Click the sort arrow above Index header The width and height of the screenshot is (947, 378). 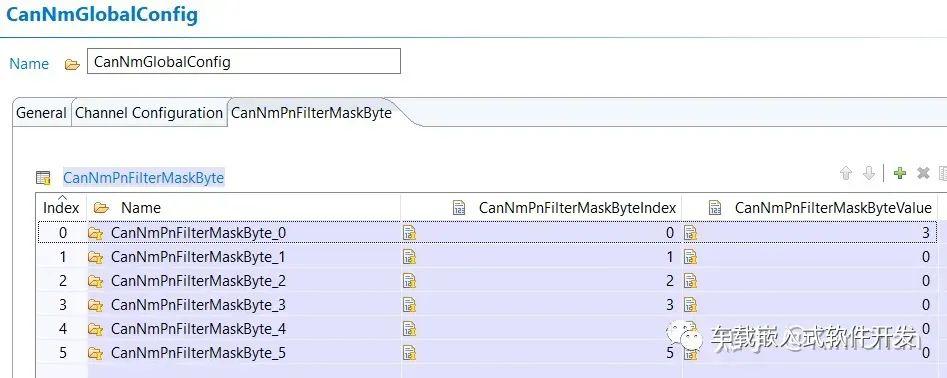point(61,197)
